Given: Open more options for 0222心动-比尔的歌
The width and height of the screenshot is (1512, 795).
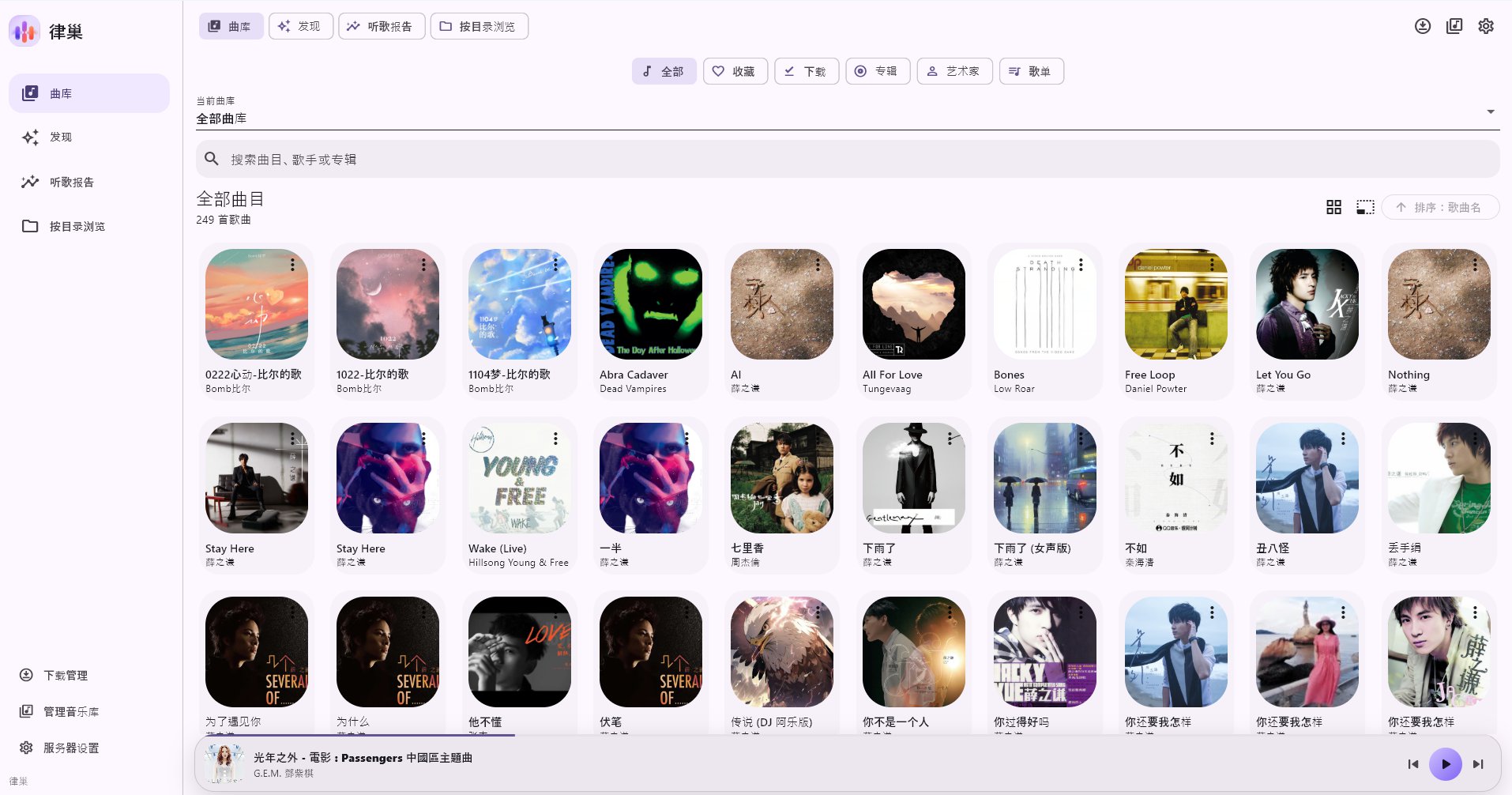Looking at the screenshot, I should click(292, 265).
